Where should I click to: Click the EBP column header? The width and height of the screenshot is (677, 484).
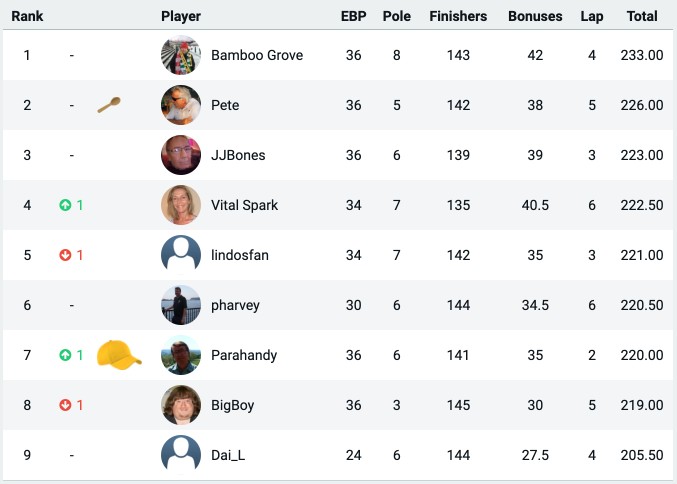[x=354, y=16]
